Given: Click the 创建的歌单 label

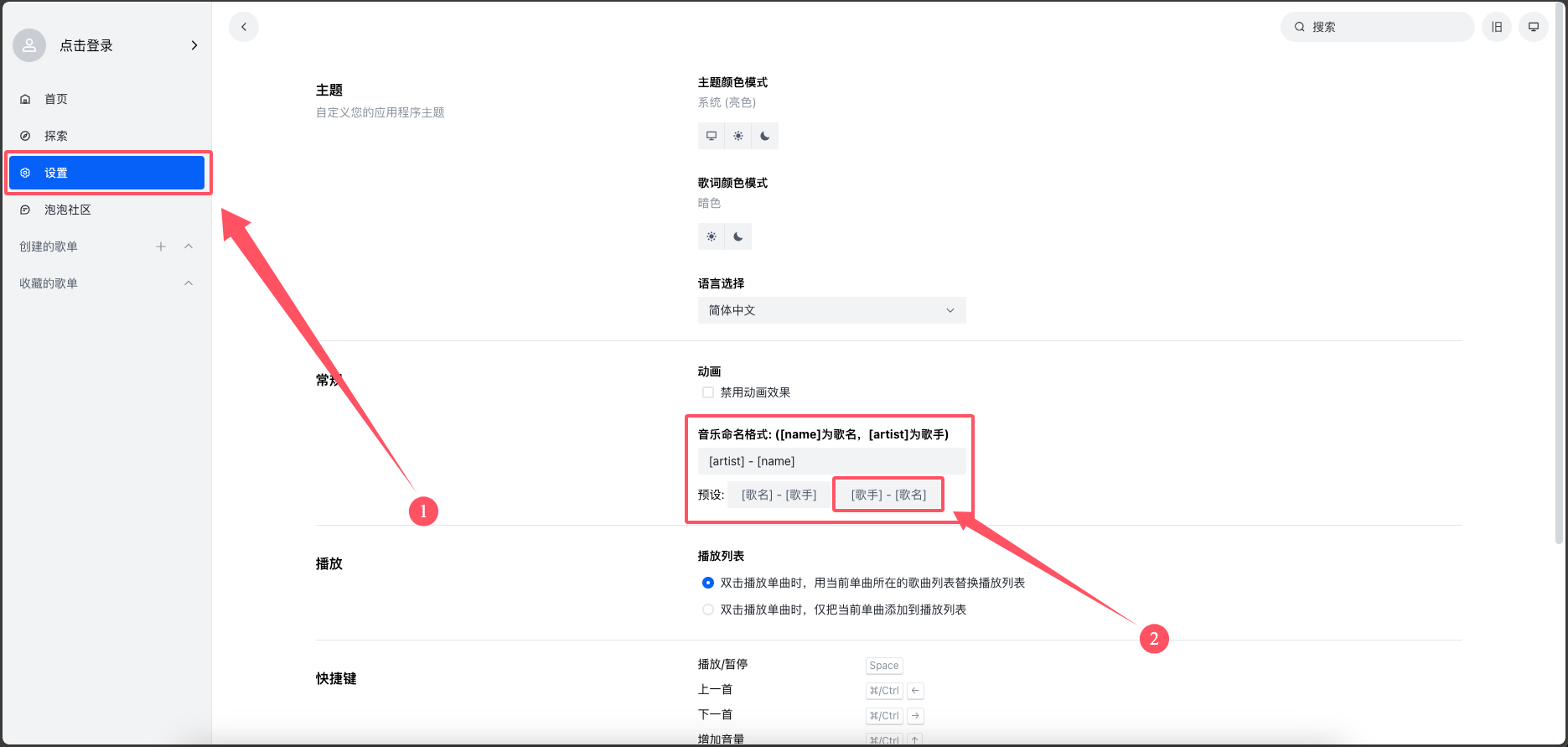Looking at the screenshot, I should (49, 246).
